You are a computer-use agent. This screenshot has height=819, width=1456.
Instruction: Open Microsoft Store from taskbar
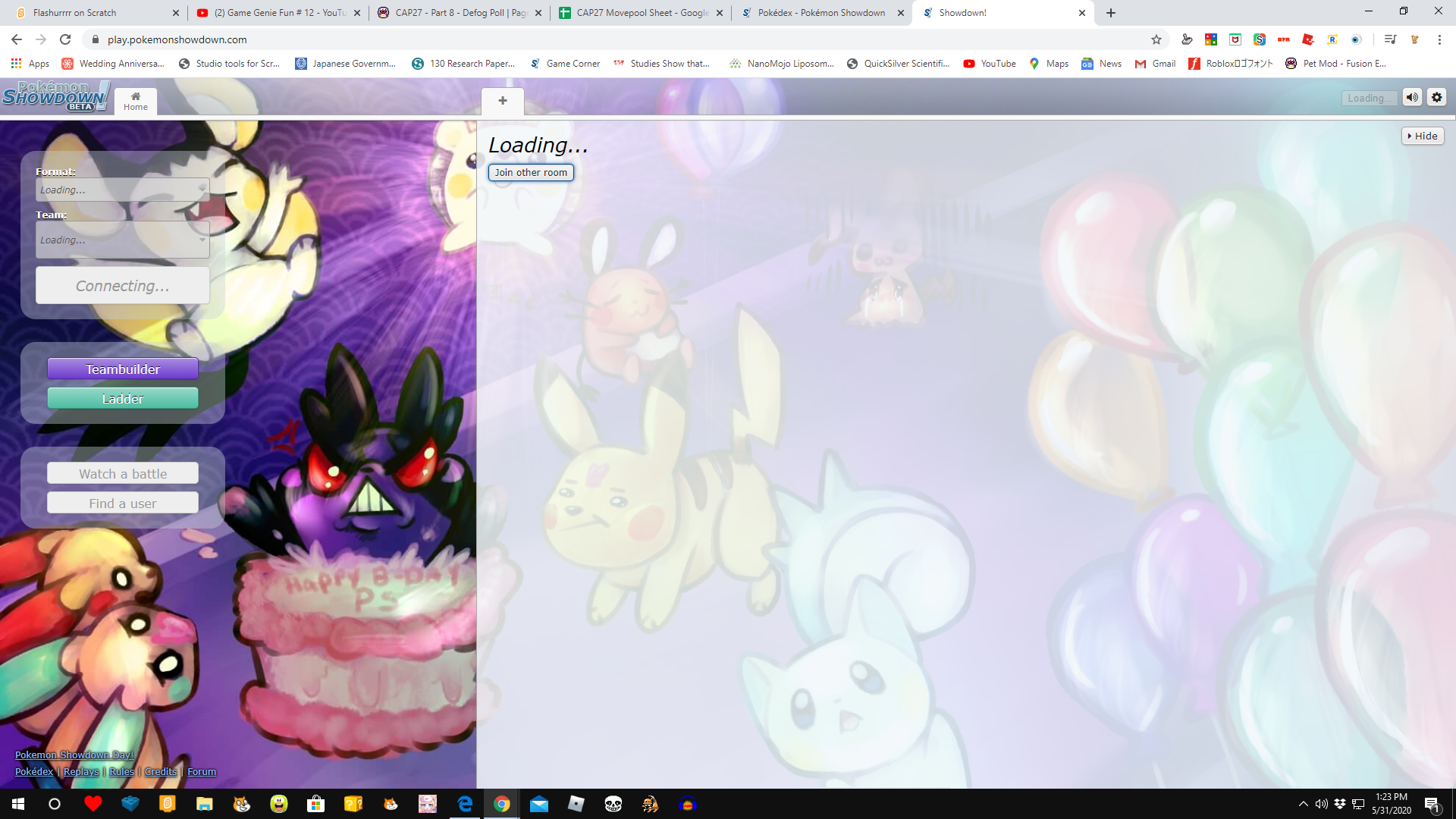(x=315, y=804)
